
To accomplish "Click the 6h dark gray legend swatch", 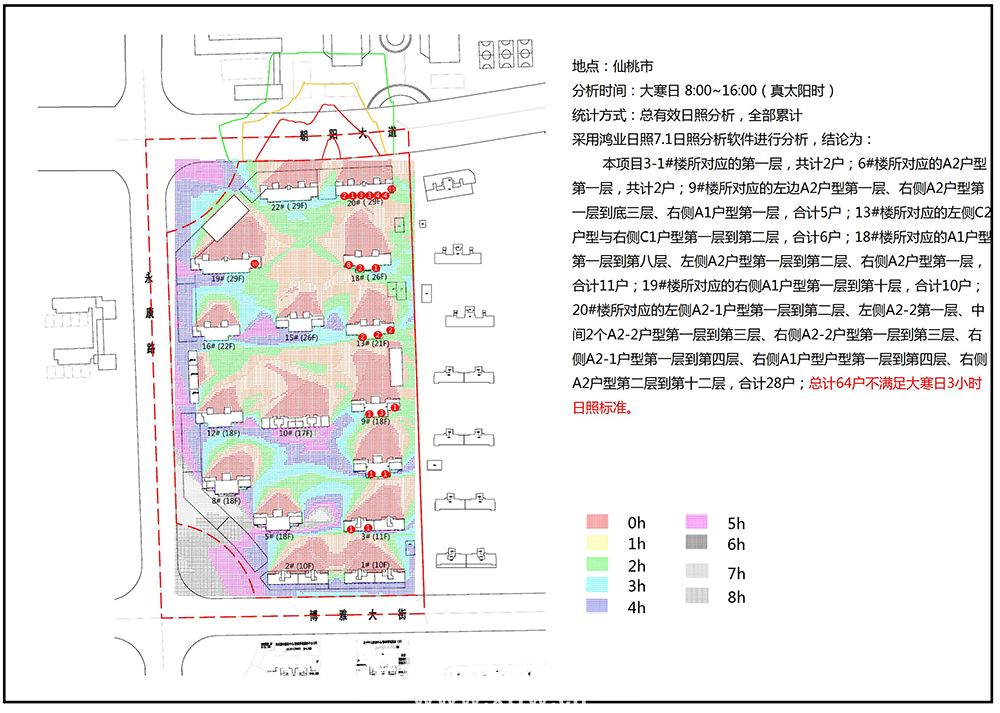I will [696, 543].
